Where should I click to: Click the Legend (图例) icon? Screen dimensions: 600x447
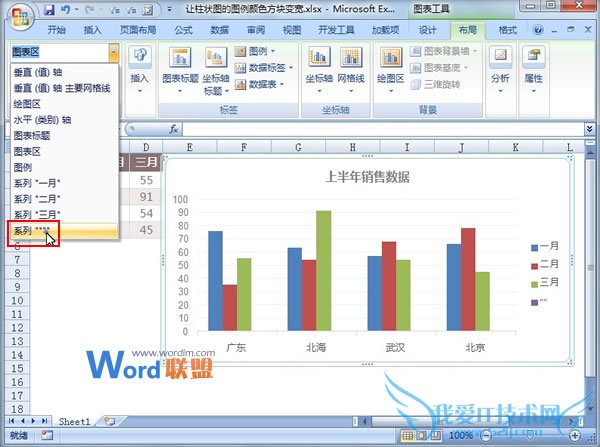pos(240,51)
